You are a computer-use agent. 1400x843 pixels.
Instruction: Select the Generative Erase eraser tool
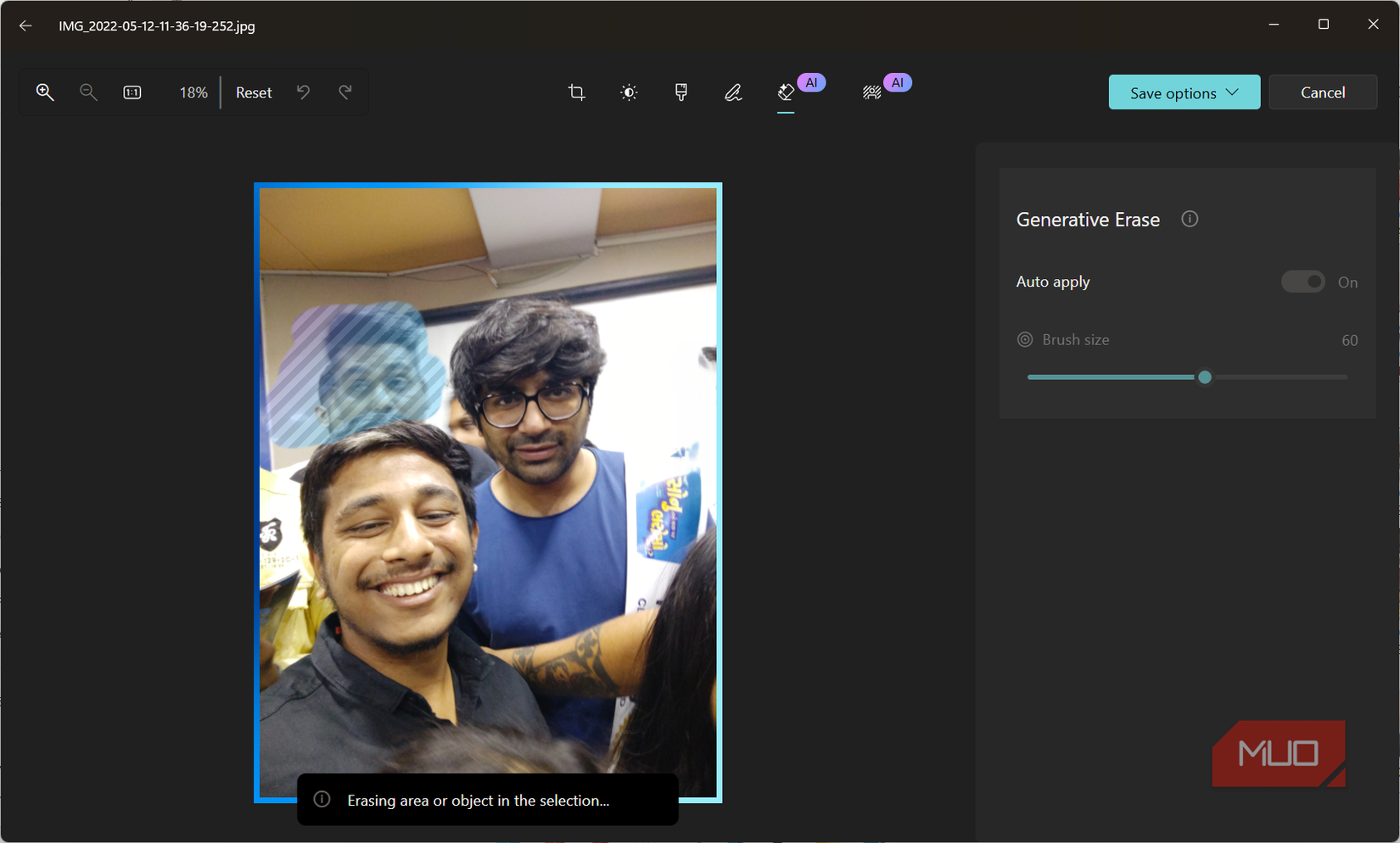[785, 94]
